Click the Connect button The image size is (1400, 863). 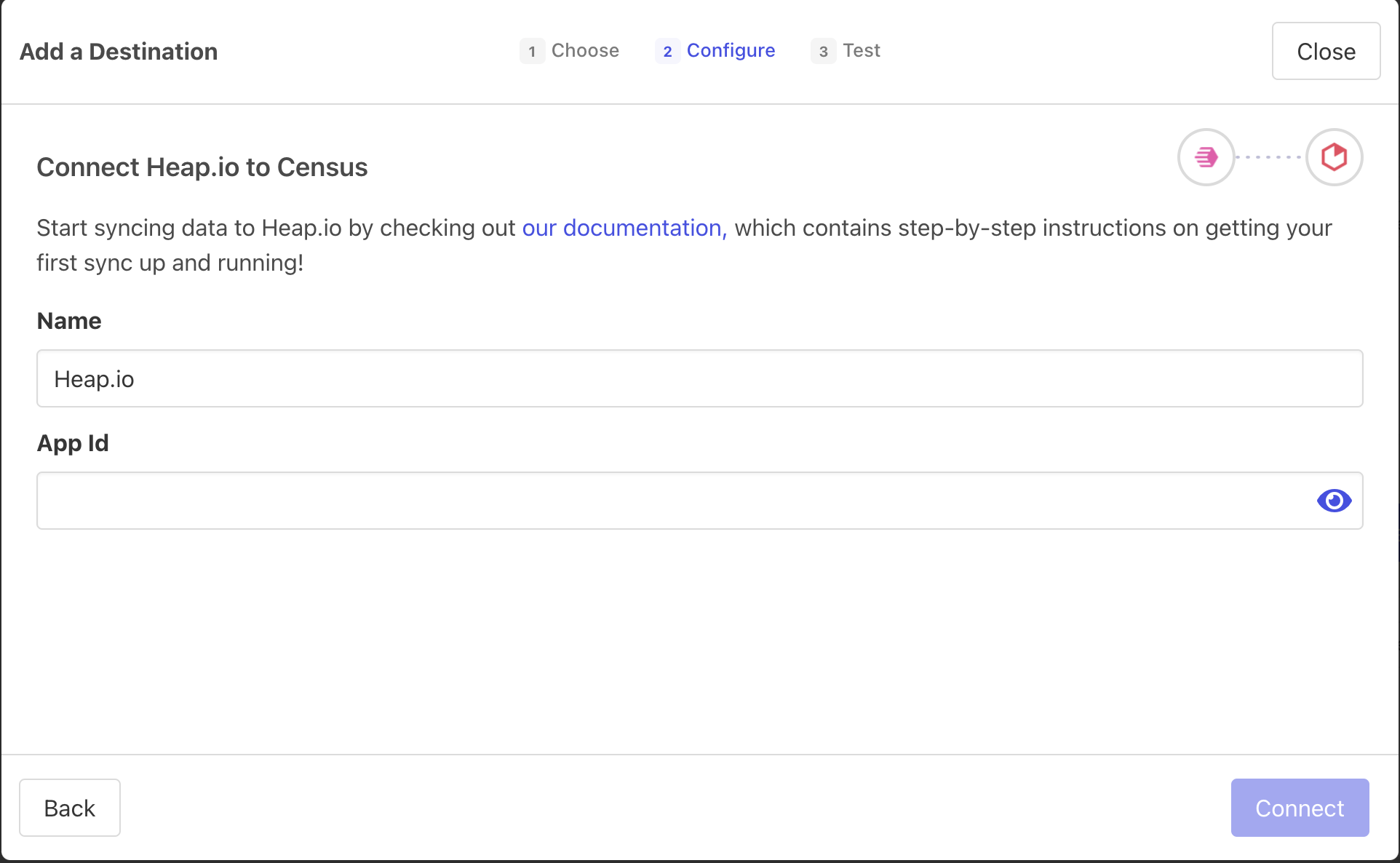[x=1300, y=808]
